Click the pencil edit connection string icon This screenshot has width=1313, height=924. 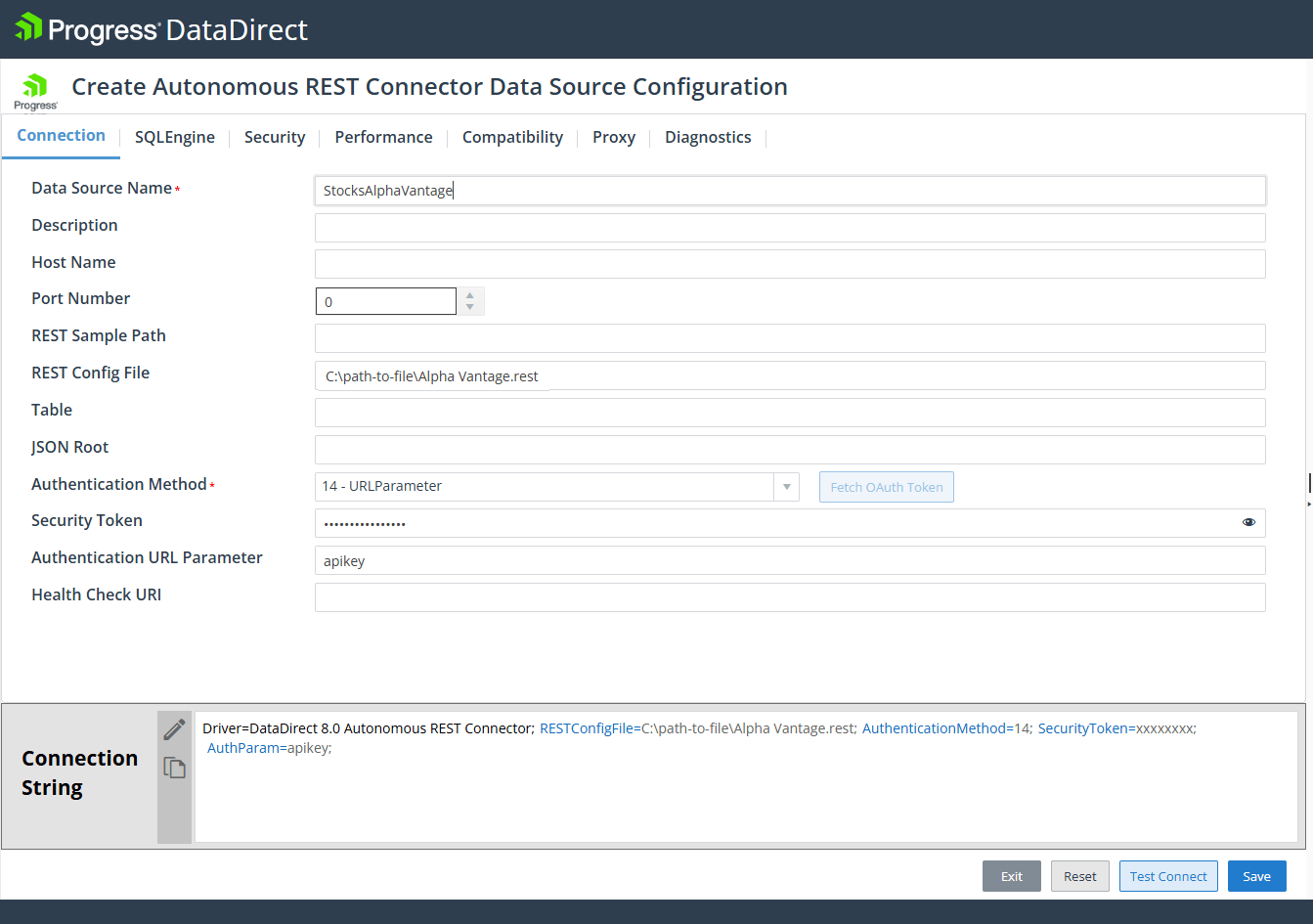(175, 729)
